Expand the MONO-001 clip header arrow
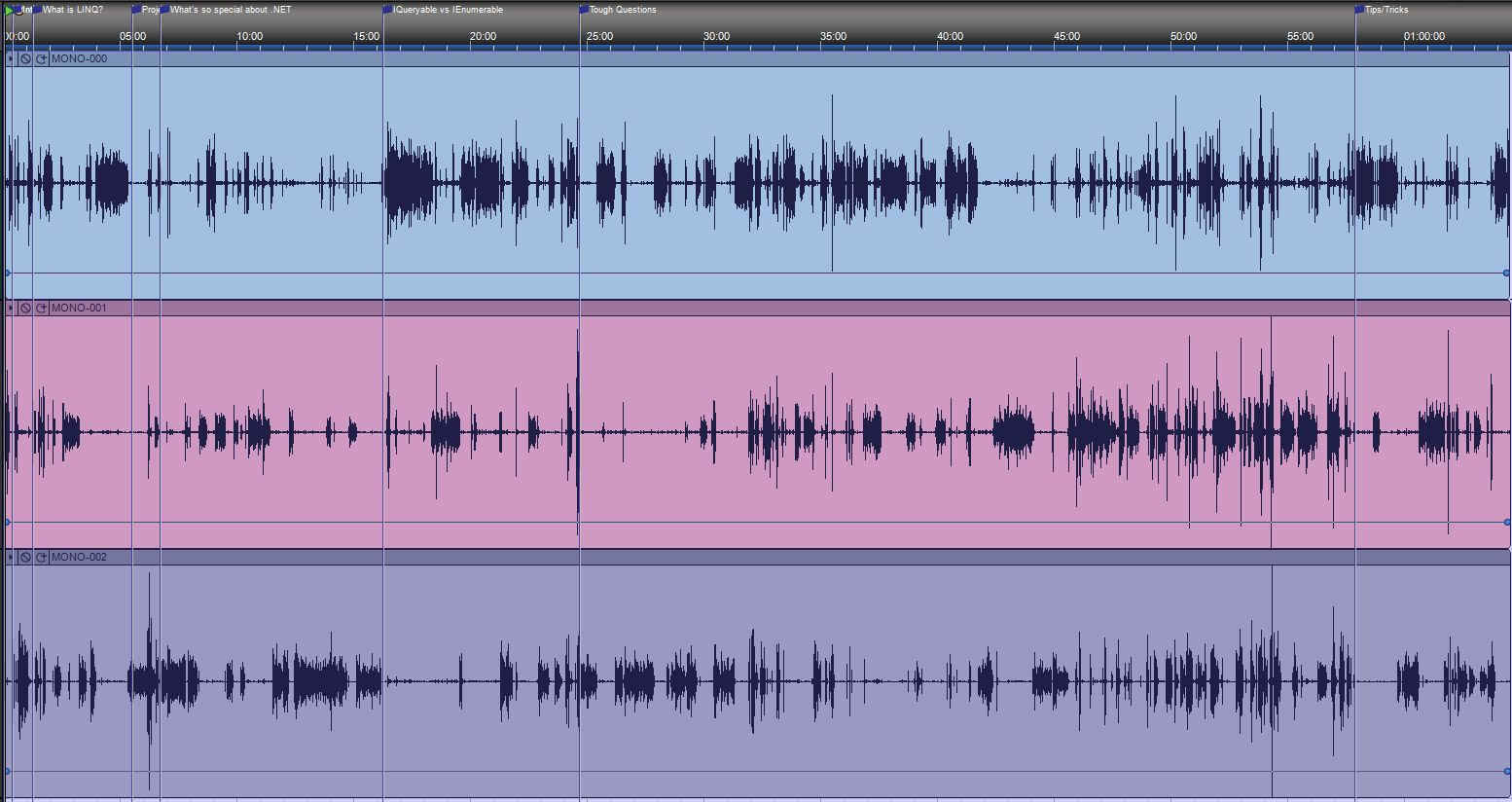This screenshot has width=1512, height=802. 11,308
